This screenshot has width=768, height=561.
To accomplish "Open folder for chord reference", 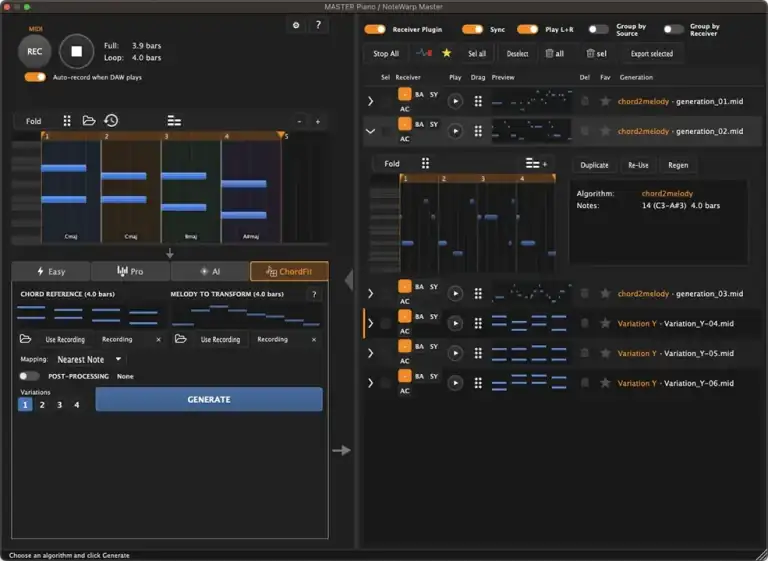I will (x=25, y=339).
